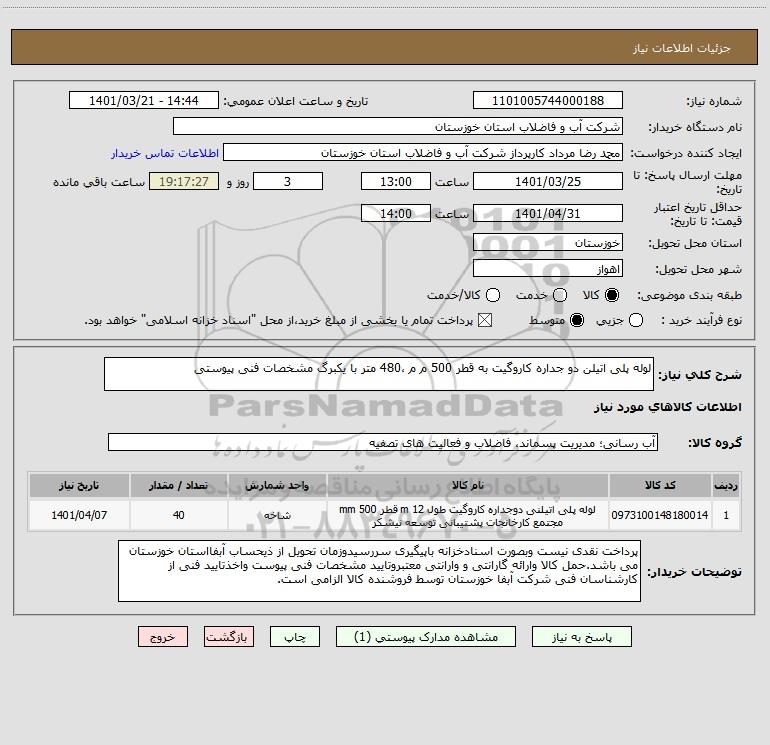The image size is (770, 745).
Task: Click the شماره نیاز number field
Action: pos(548,100)
